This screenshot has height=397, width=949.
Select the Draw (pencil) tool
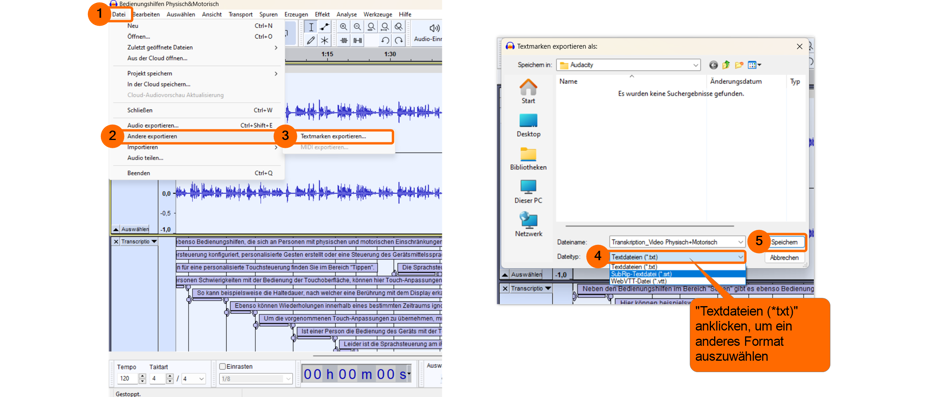310,41
